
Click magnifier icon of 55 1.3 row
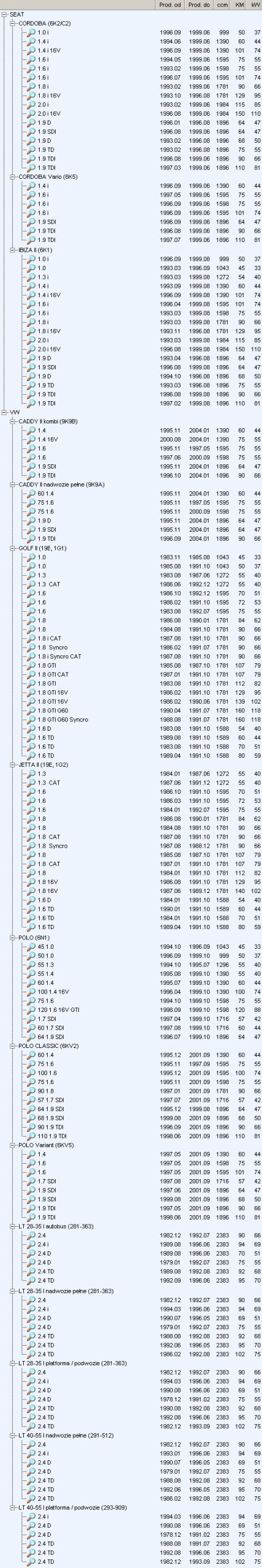point(32,964)
